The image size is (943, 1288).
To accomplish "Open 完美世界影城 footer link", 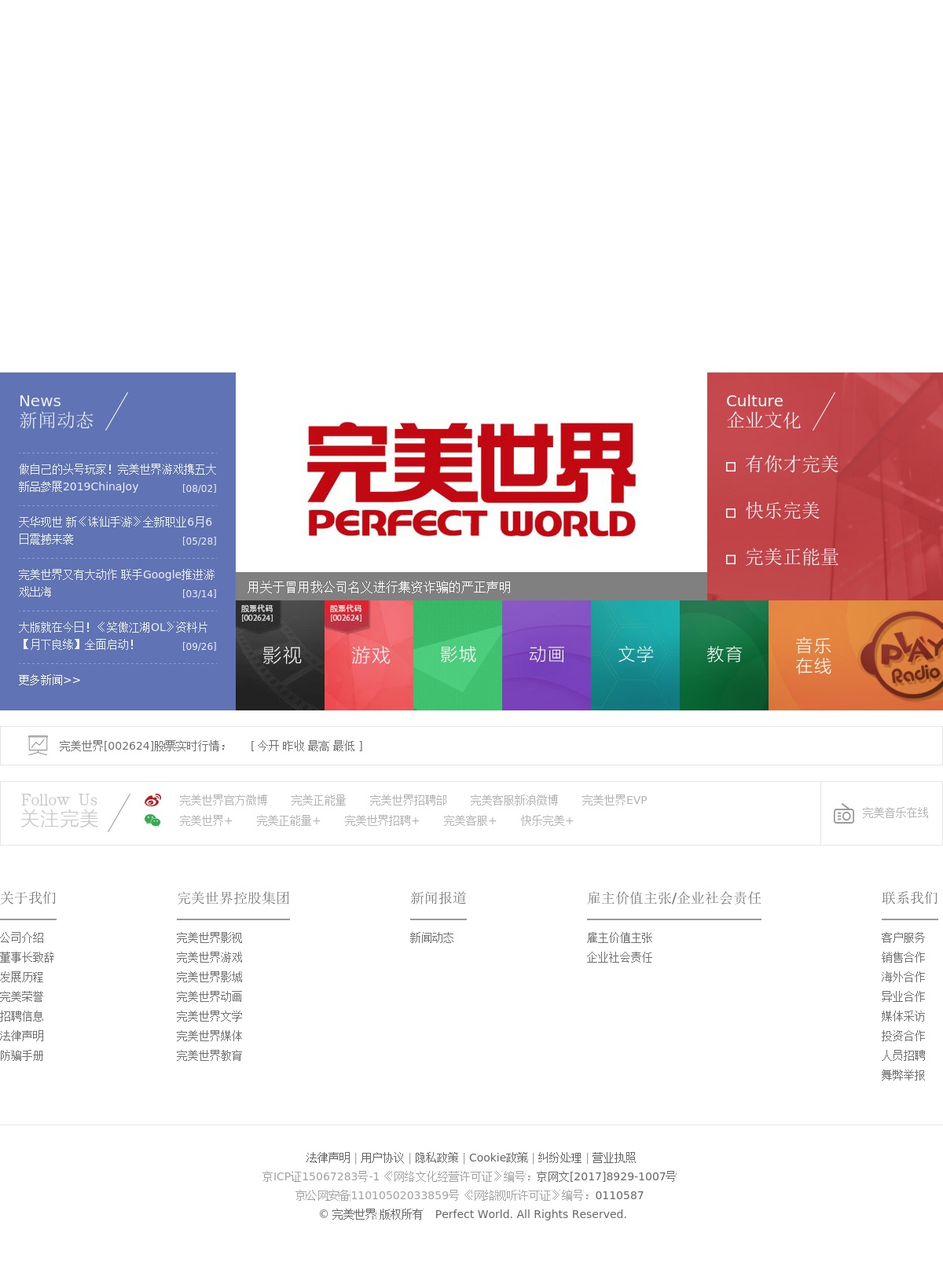I will 210,977.
